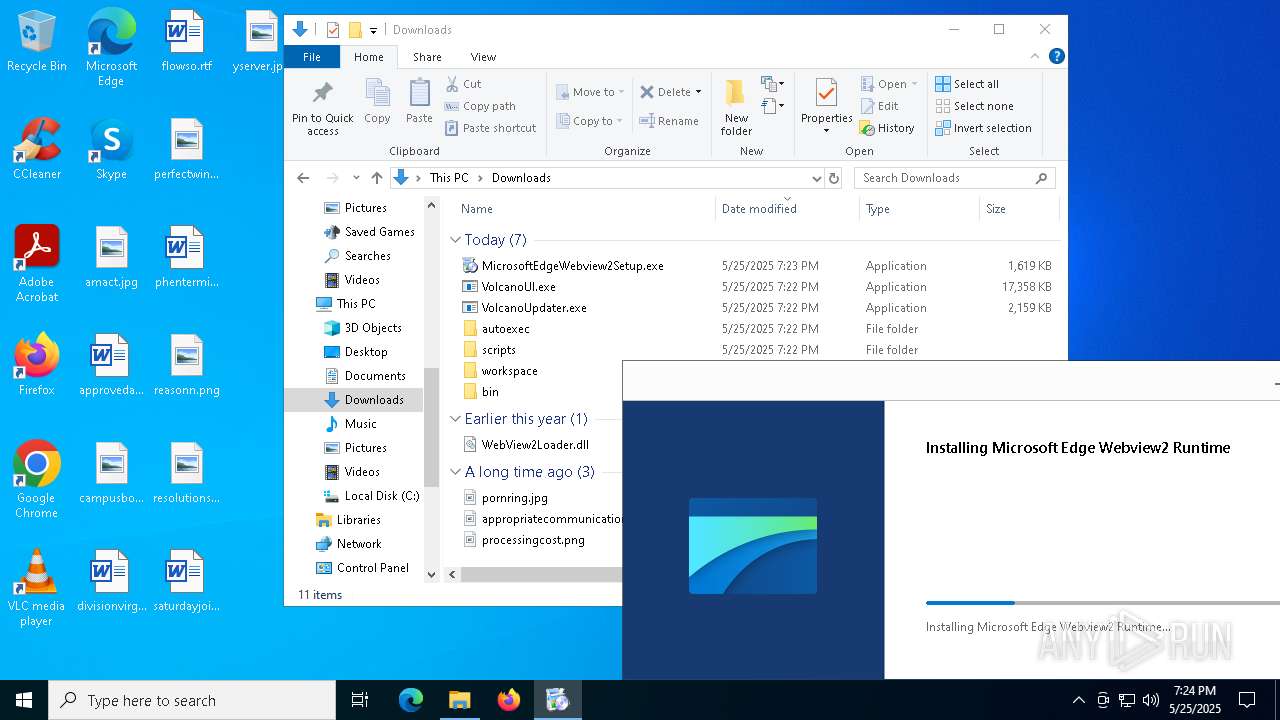Refresh the Downloads folder view
The image size is (1280, 720).
834,178
